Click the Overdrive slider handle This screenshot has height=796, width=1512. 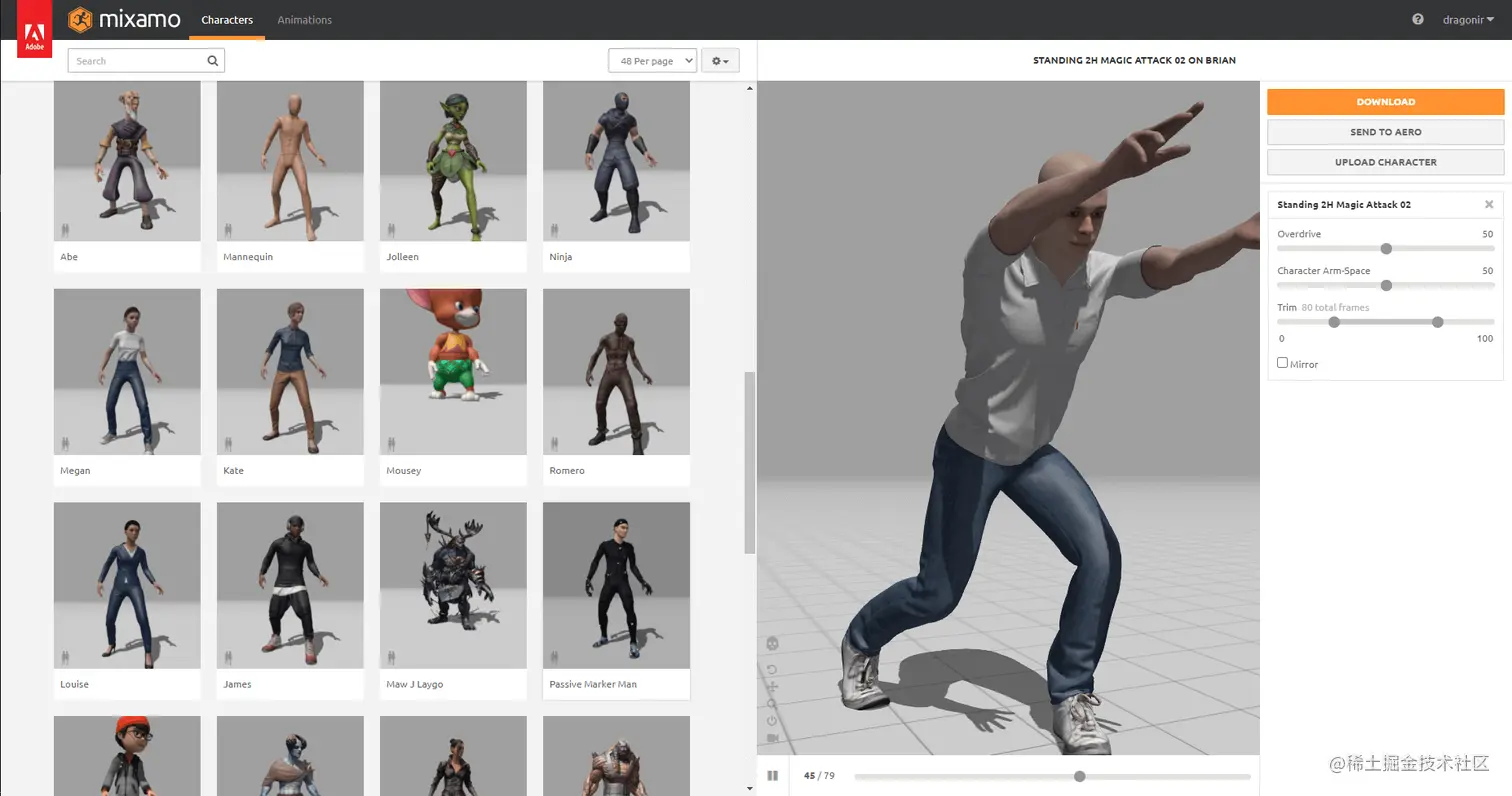(1386, 249)
